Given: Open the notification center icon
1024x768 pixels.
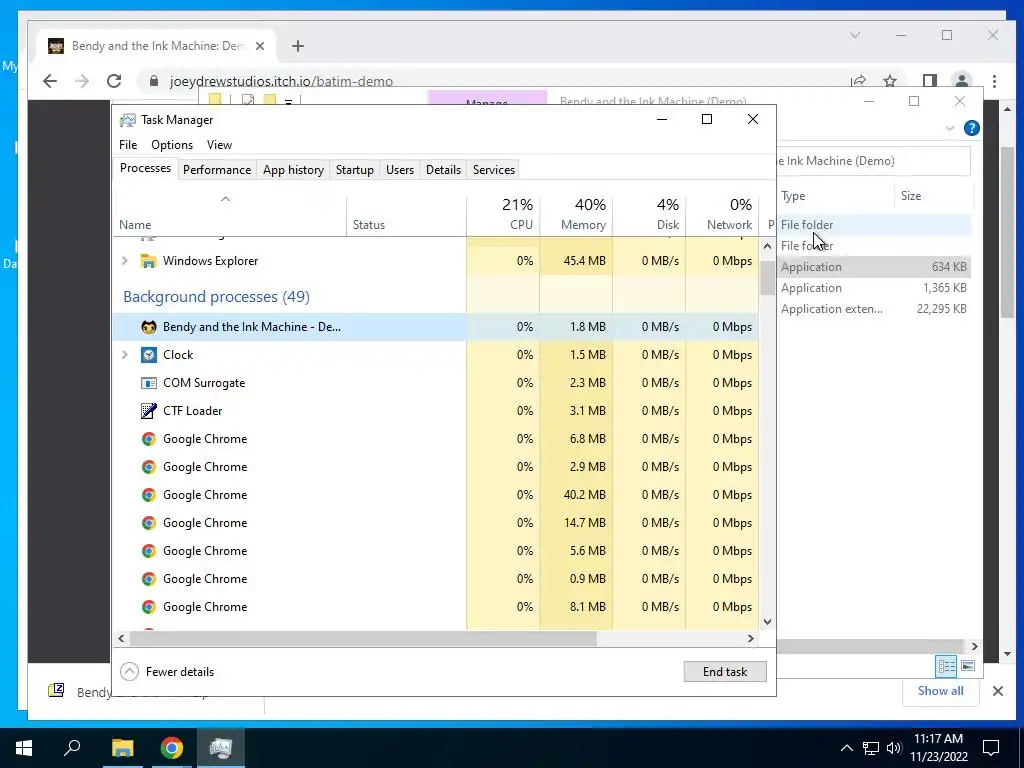Looking at the screenshot, I should [x=991, y=748].
